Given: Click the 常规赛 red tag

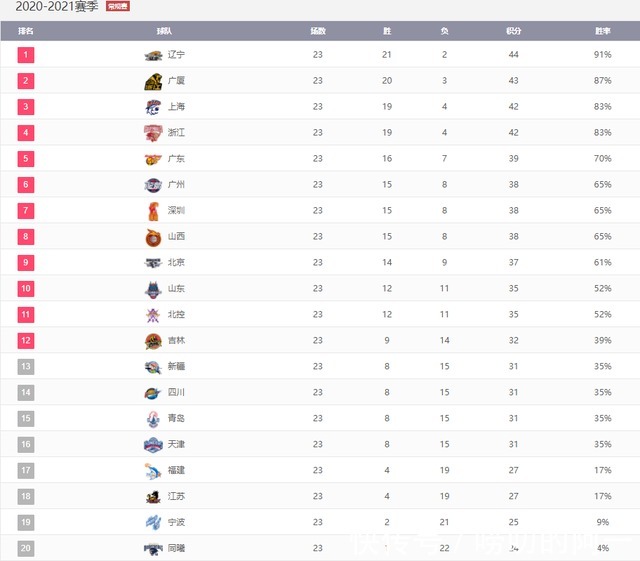Looking at the screenshot, I should coord(118,6).
